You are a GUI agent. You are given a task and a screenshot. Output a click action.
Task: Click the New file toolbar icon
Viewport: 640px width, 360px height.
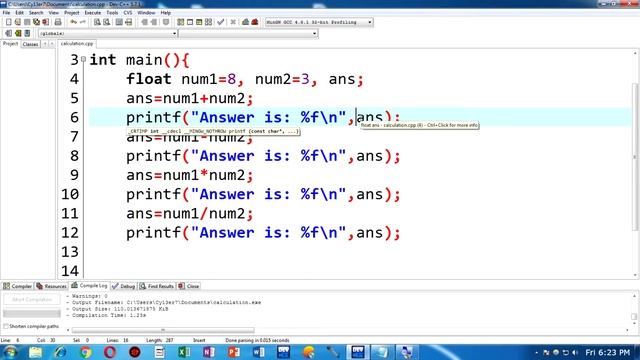click(9, 22)
